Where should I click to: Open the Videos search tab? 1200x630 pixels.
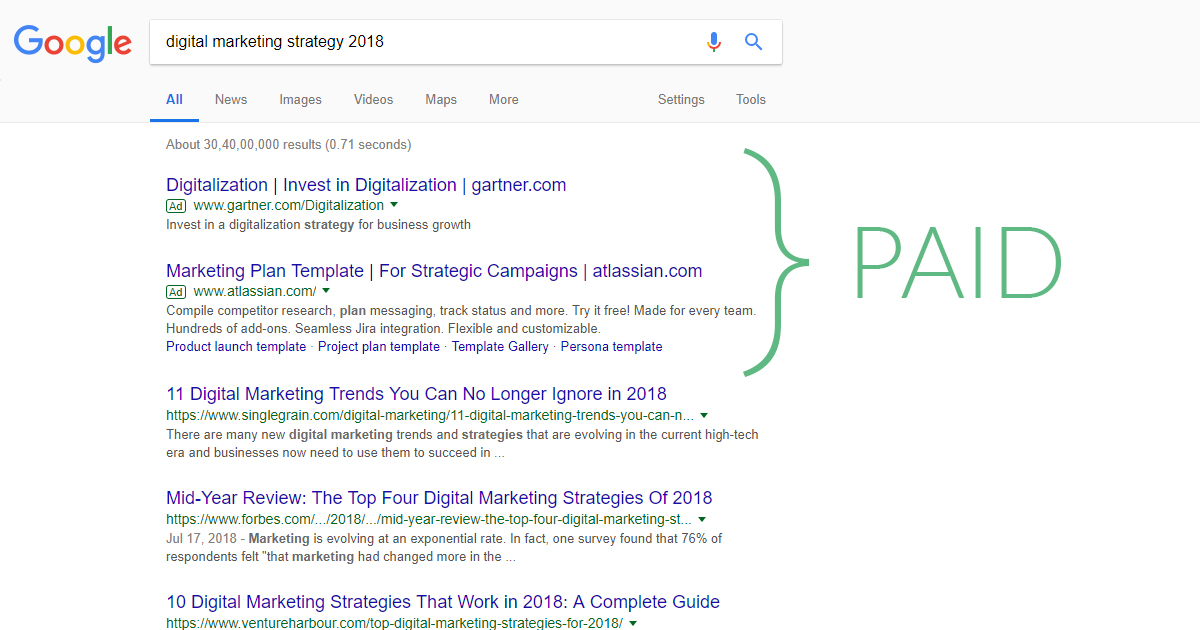[373, 99]
